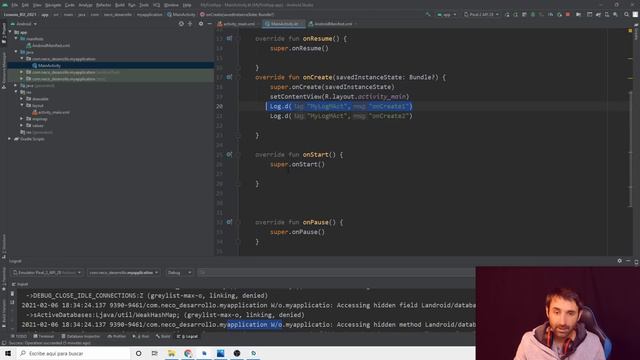This screenshot has height=360, width=640.
Task: Hide the Logcat panel with minus icon
Action: (628, 260)
